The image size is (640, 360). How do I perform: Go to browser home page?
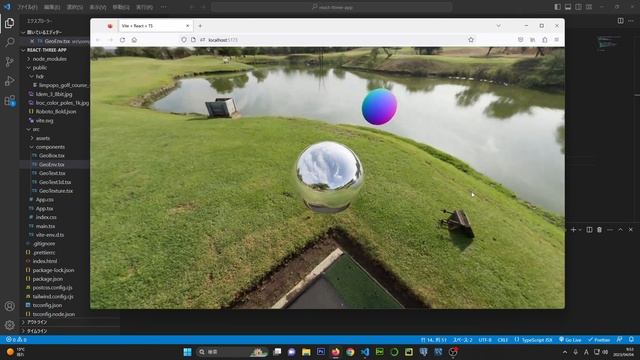(x=134, y=40)
